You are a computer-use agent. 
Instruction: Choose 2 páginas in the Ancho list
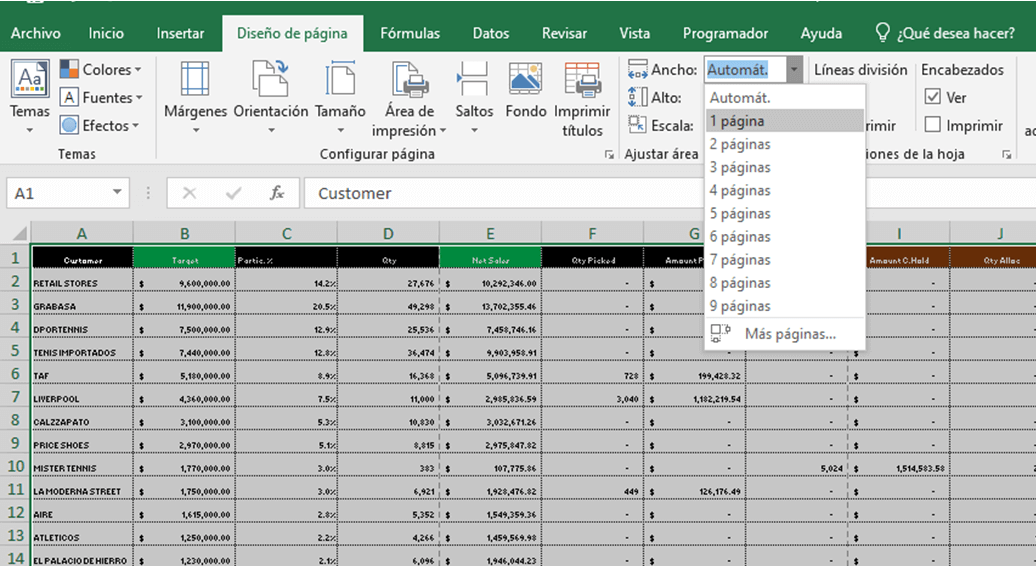tap(784, 144)
